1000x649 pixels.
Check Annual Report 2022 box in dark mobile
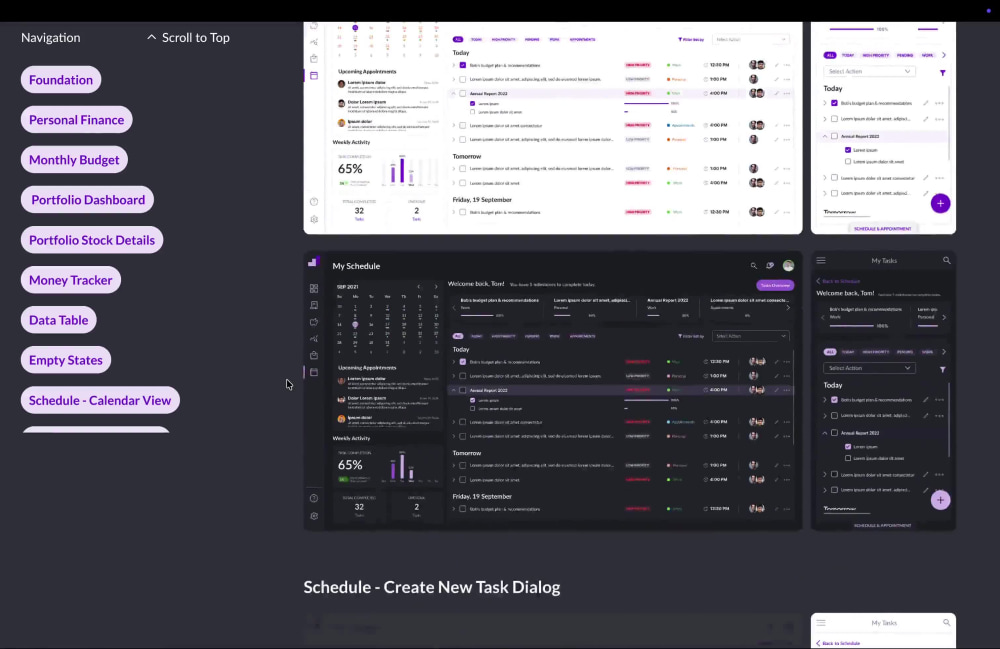(x=834, y=433)
